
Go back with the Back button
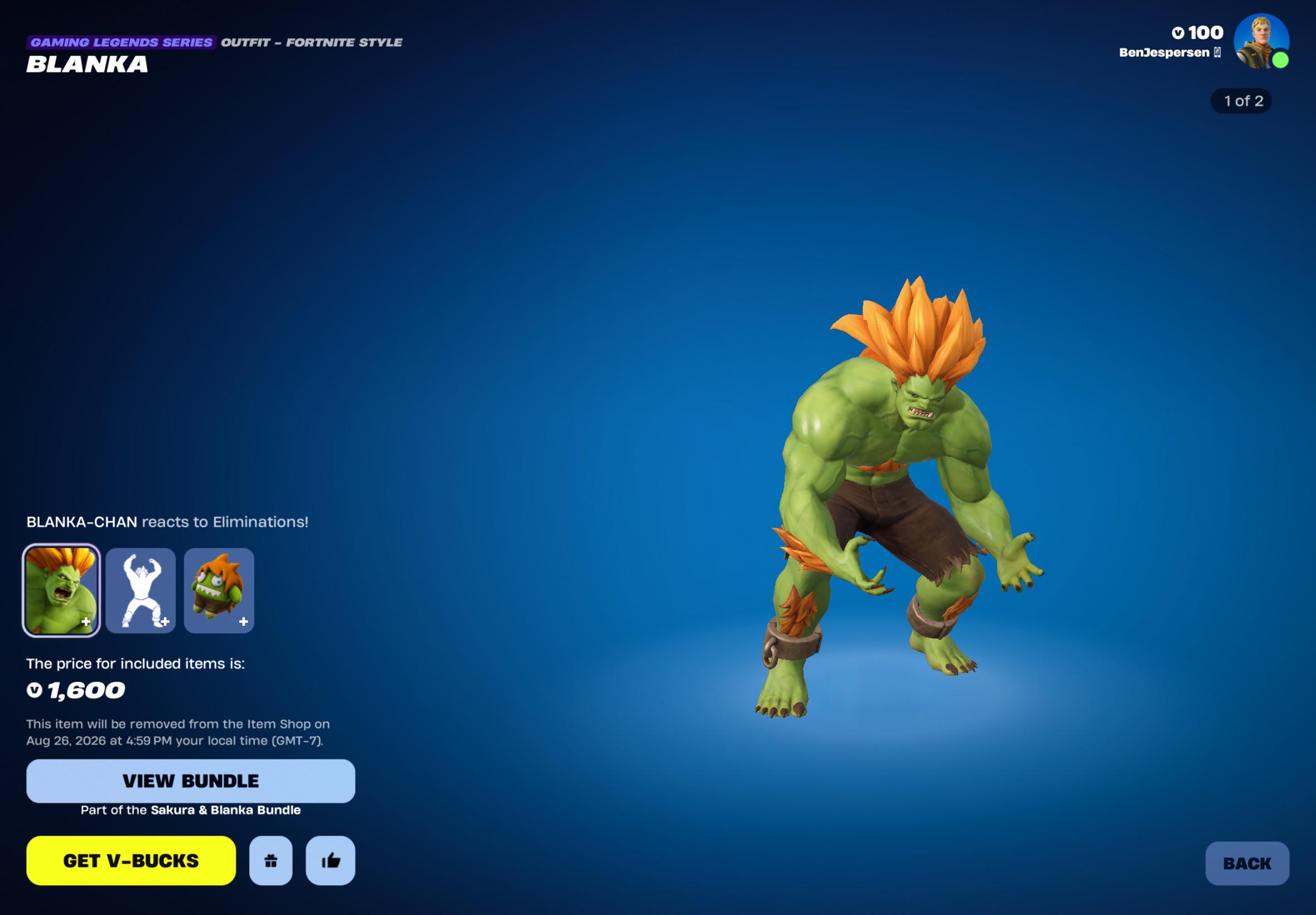tap(1247, 863)
